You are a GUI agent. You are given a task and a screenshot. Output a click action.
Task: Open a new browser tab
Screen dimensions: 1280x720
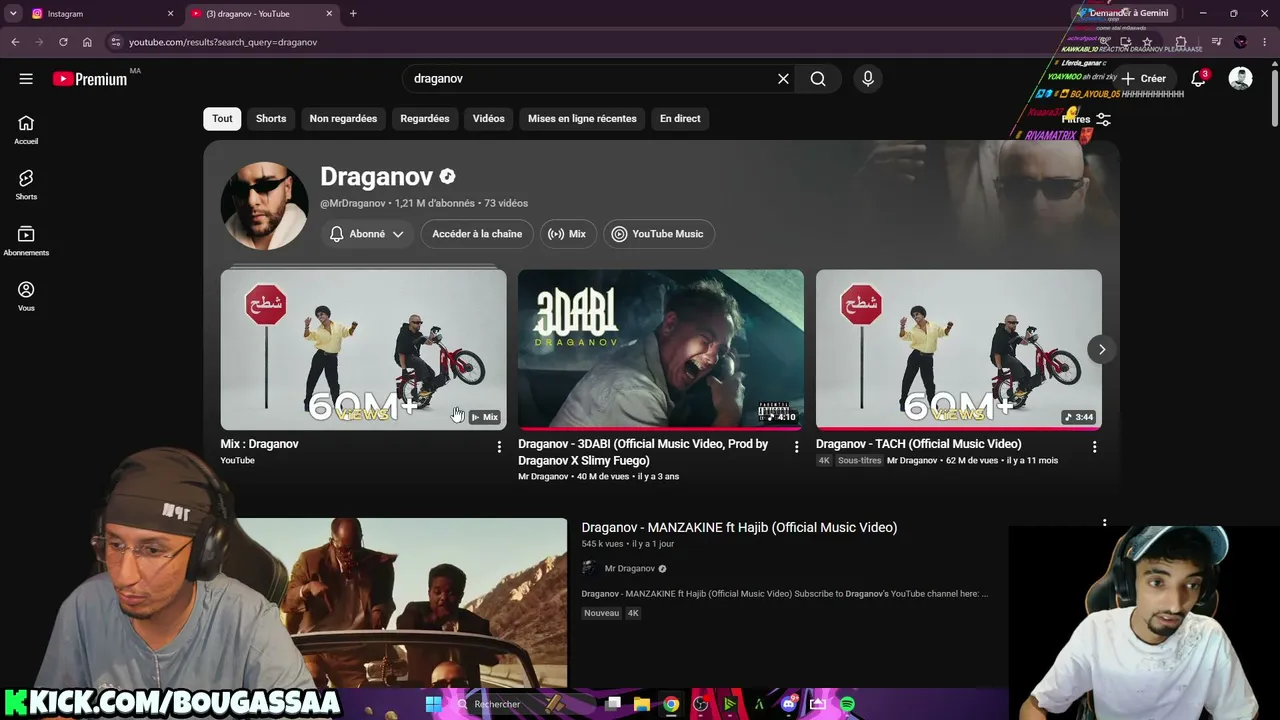[353, 14]
